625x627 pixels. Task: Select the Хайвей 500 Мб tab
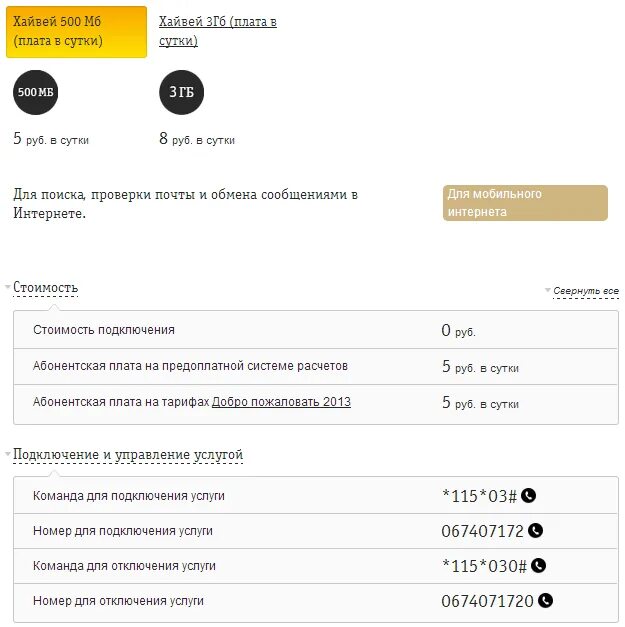76,31
